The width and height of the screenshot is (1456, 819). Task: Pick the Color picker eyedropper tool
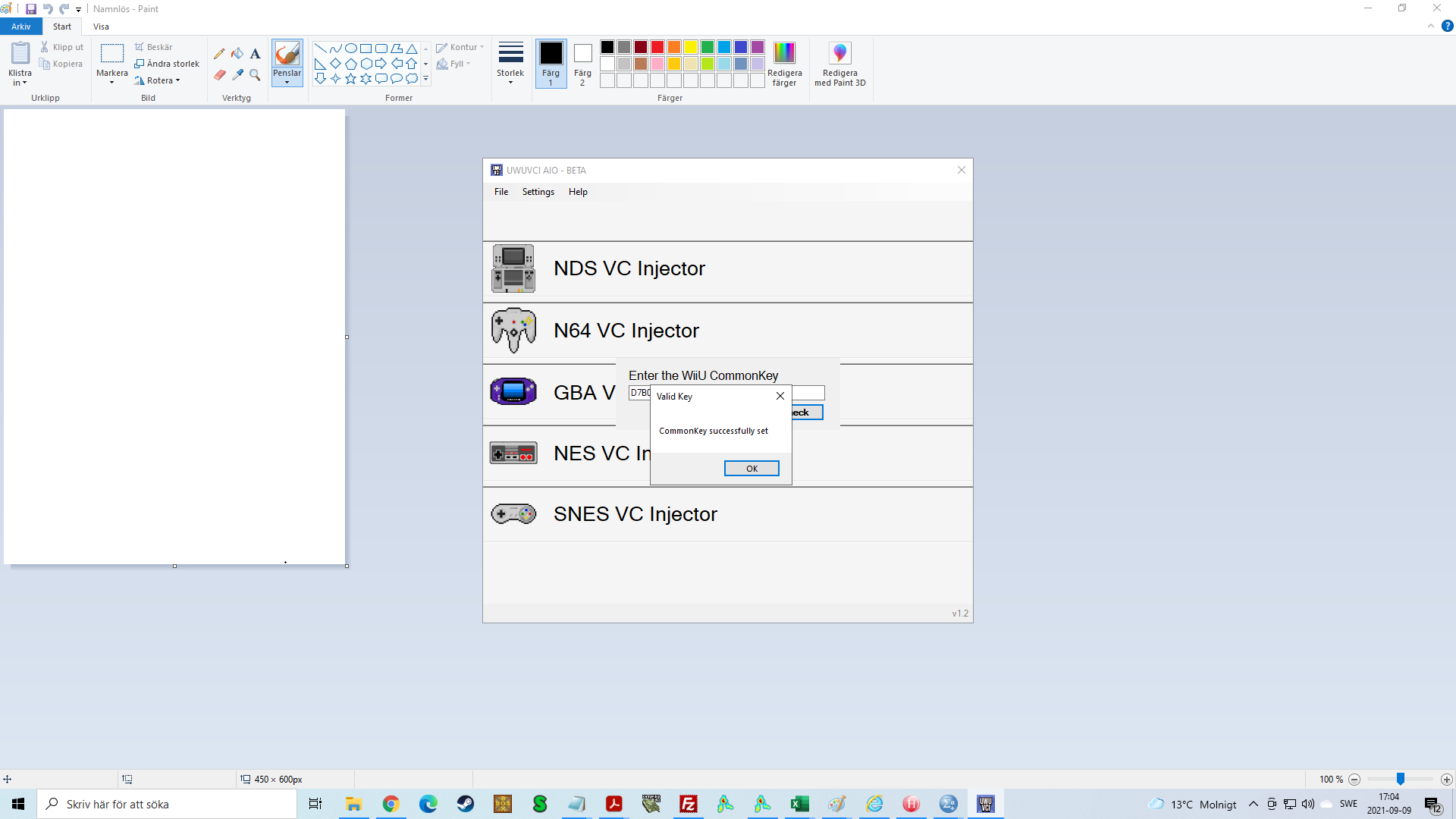point(237,75)
